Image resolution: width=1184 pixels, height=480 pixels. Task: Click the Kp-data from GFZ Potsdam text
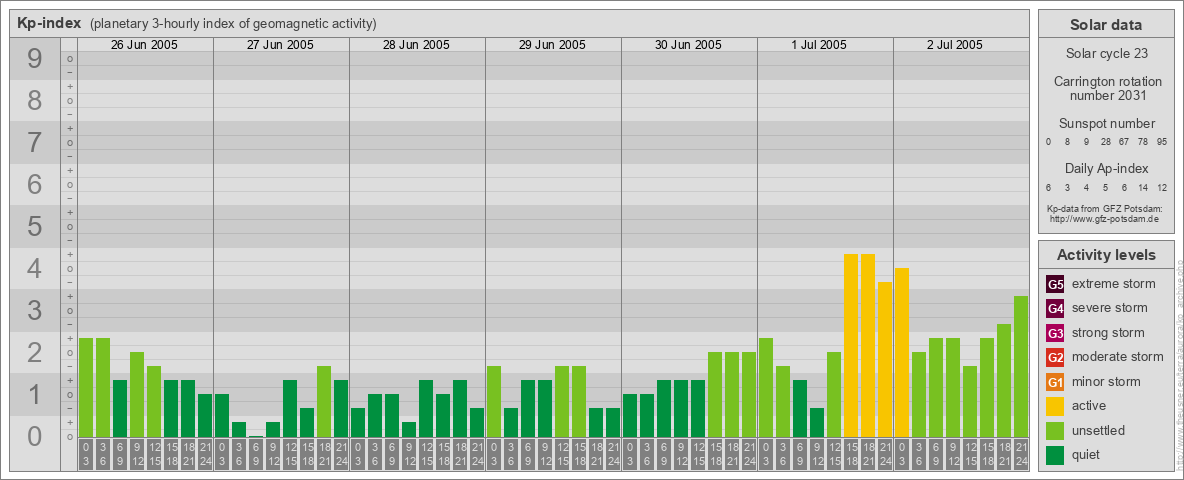coord(1105,208)
